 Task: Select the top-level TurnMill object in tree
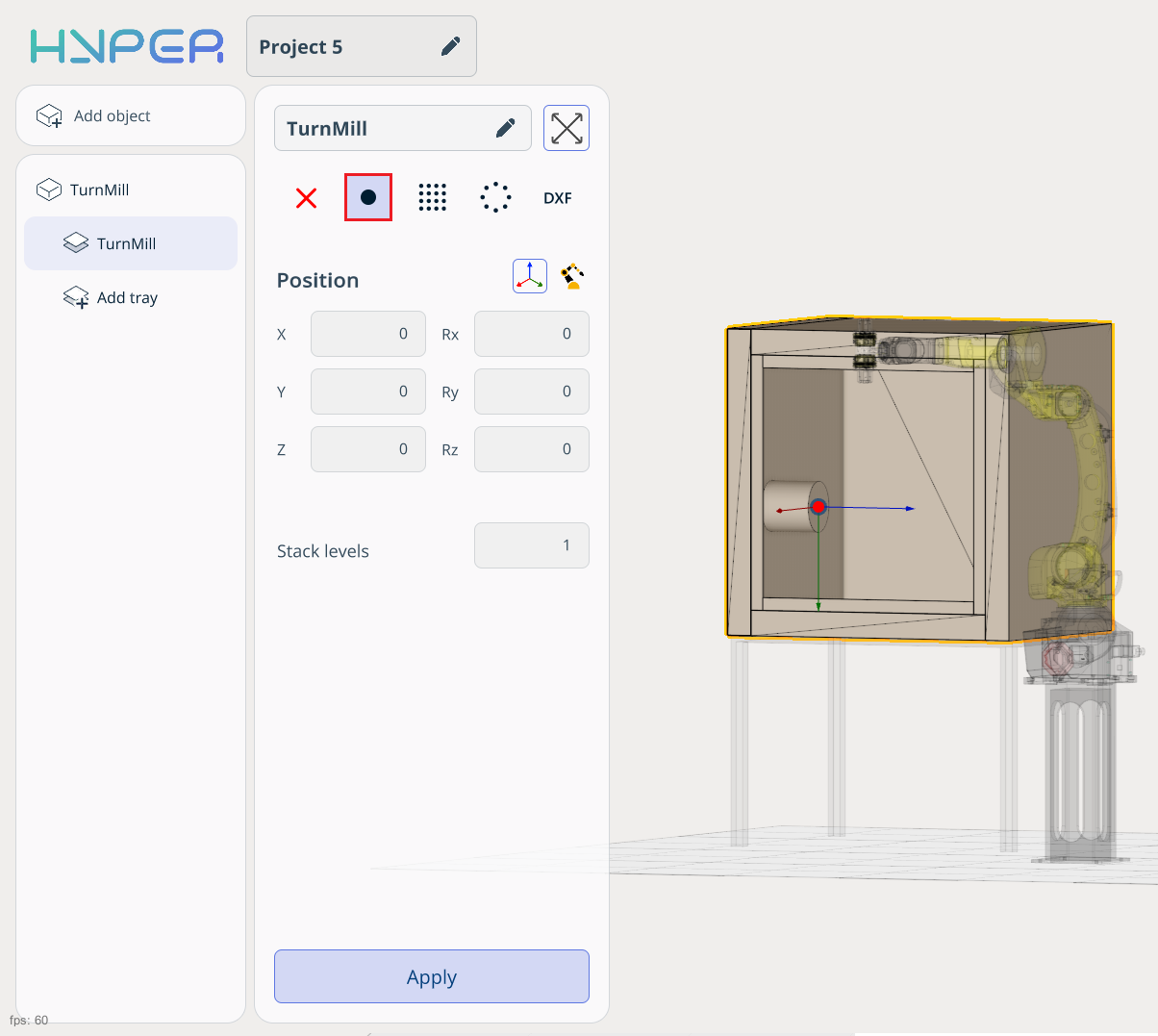99,190
